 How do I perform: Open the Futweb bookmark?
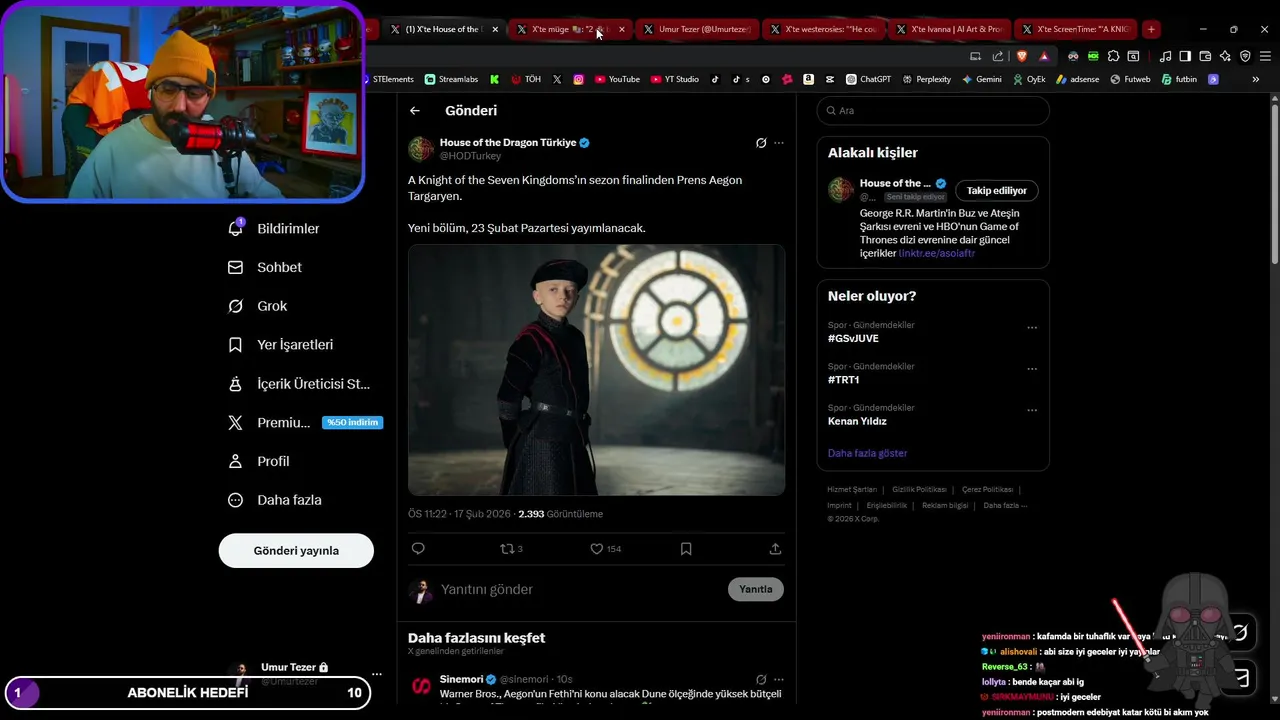[1130, 79]
